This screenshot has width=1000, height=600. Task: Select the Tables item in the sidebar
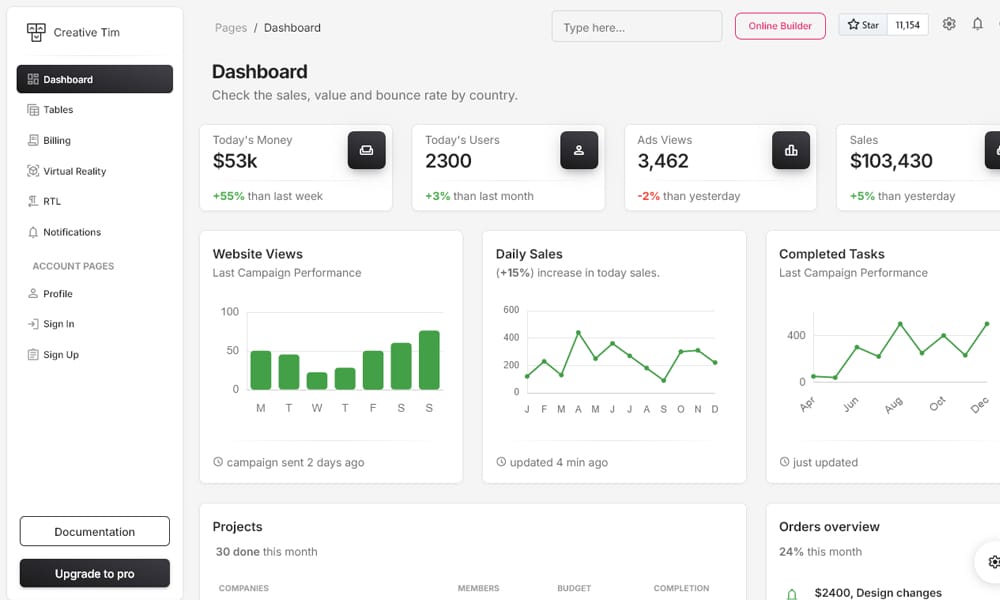tap(57, 109)
